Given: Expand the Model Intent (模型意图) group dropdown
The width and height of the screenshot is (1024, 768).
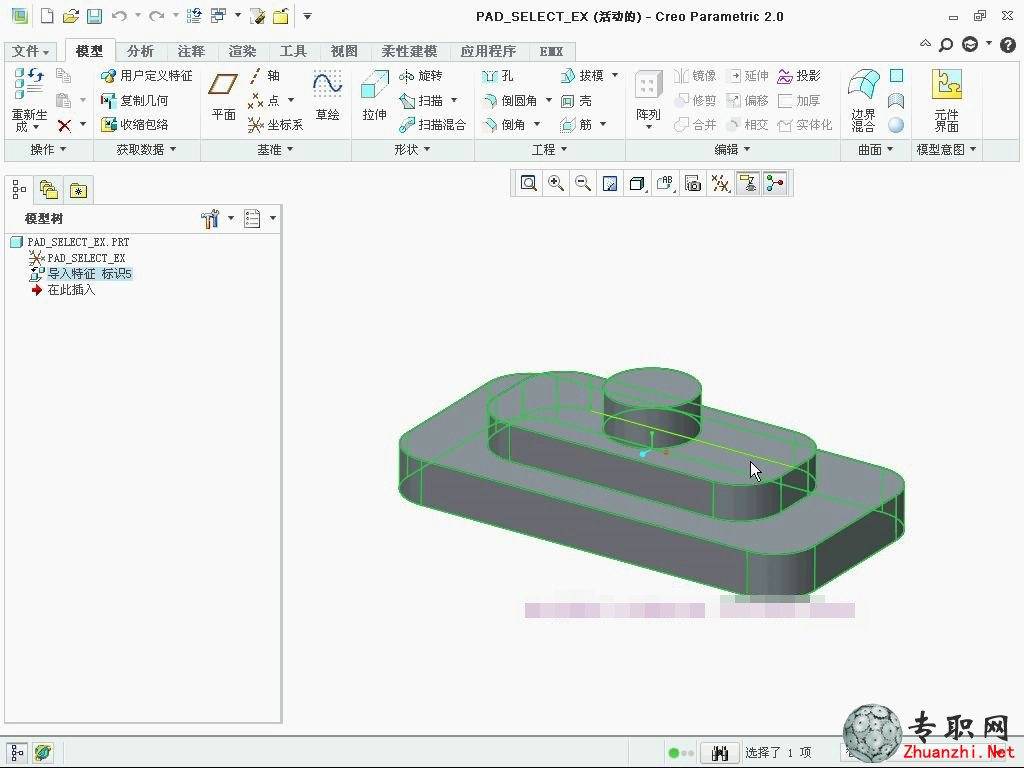Looking at the screenshot, I should click(947, 150).
